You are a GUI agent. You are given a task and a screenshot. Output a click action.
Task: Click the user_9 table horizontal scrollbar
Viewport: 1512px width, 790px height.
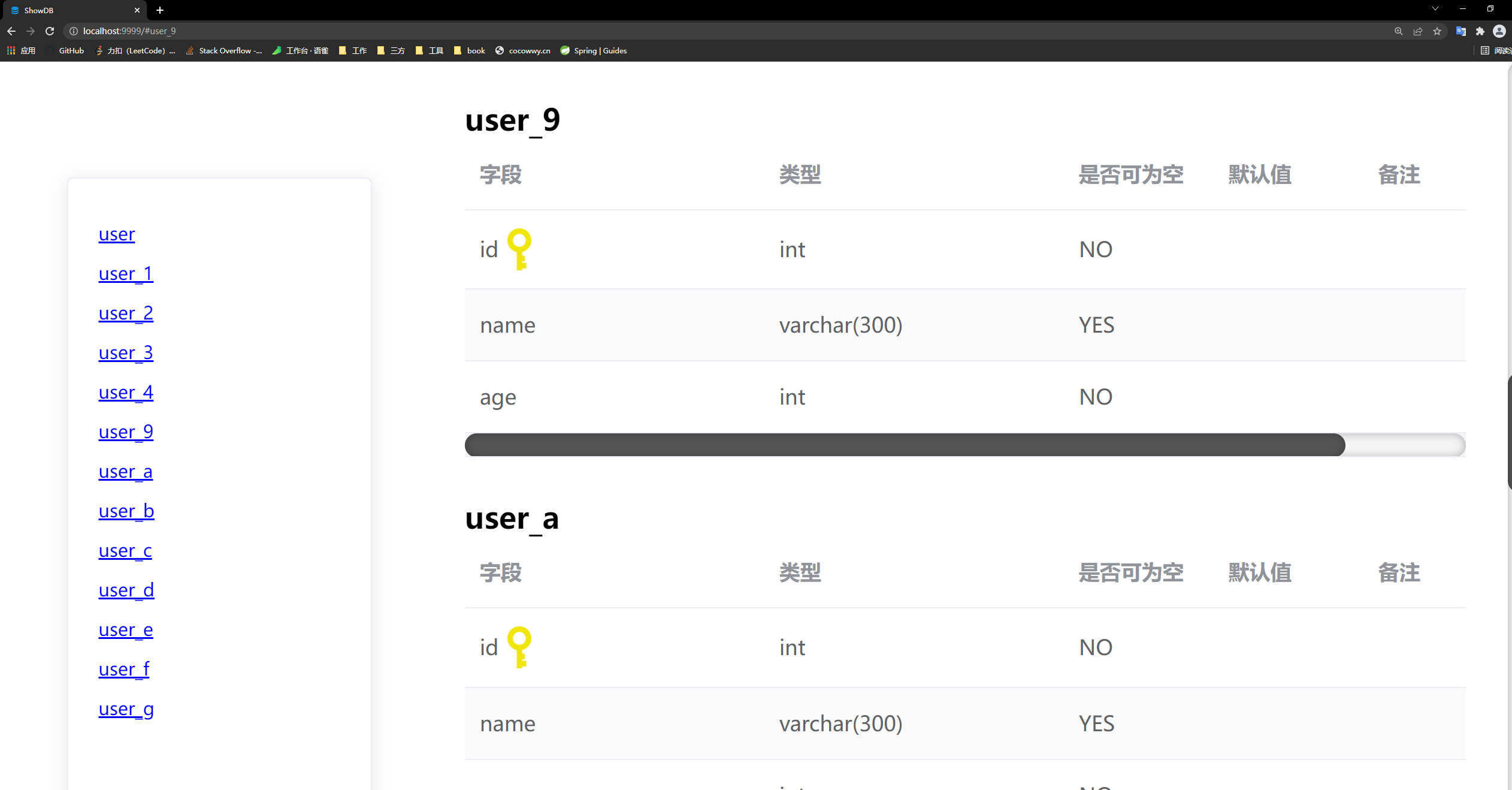[905, 445]
